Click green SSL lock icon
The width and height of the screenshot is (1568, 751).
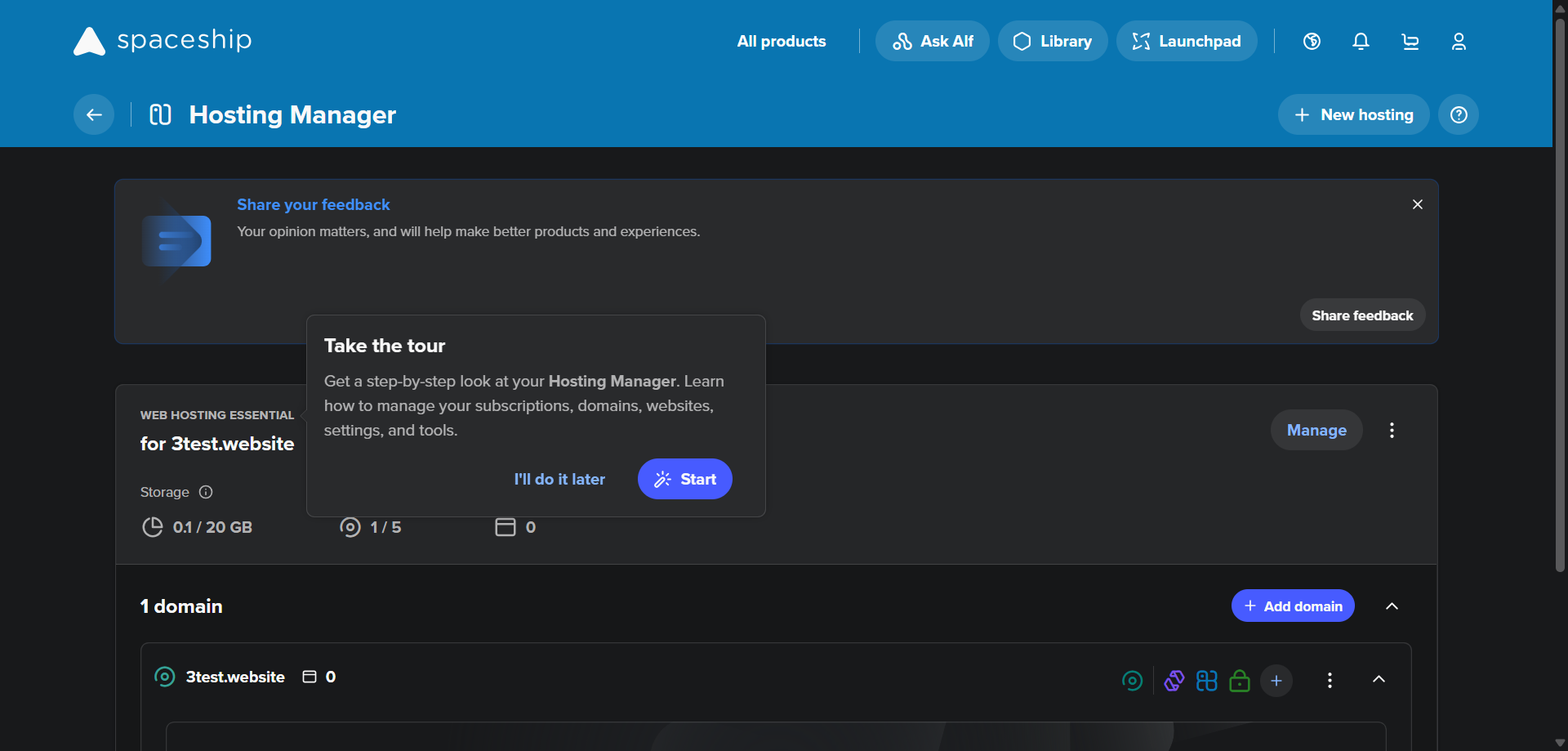(x=1239, y=681)
